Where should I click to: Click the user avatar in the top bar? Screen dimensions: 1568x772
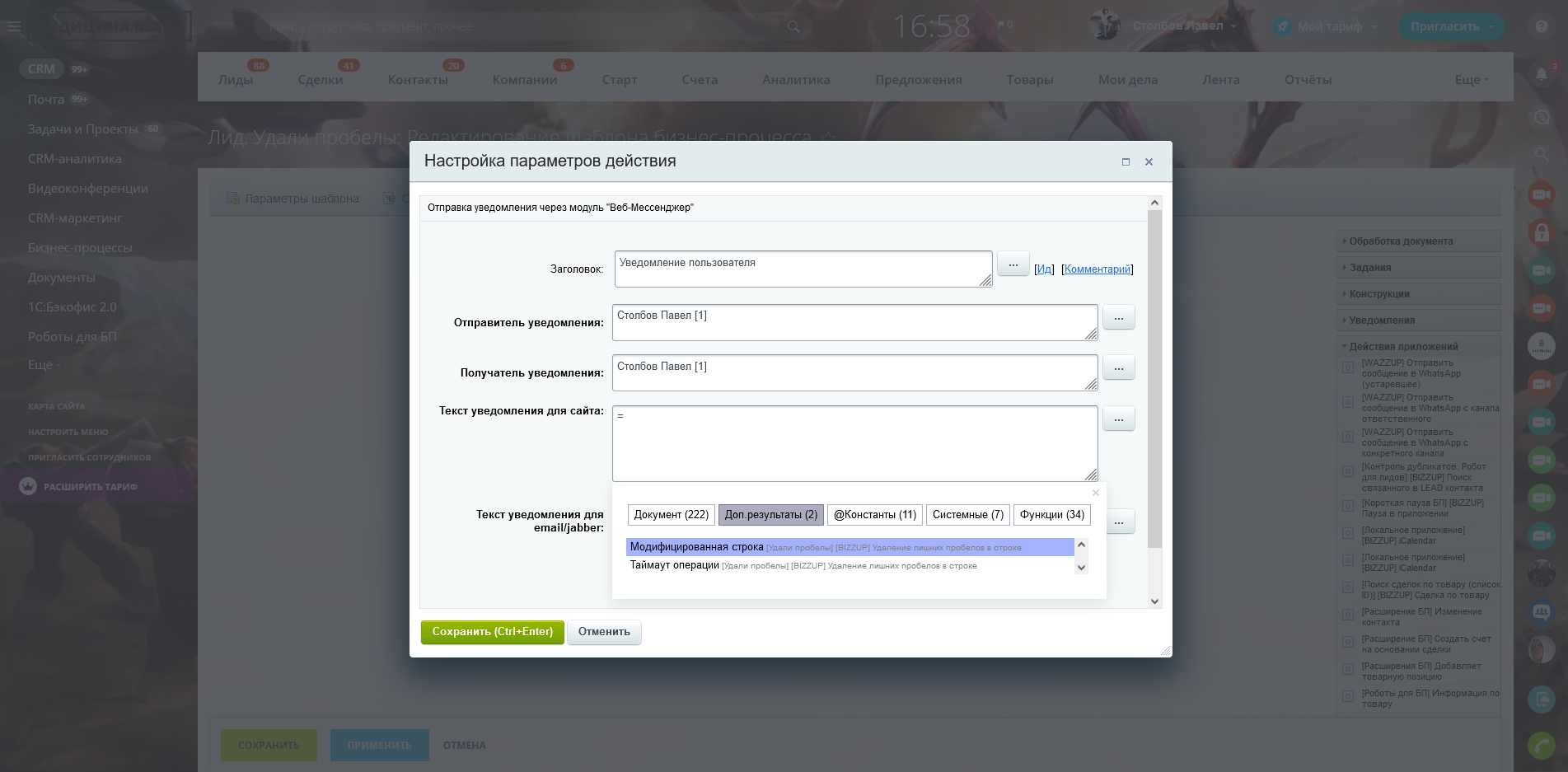coord(1104,26)
